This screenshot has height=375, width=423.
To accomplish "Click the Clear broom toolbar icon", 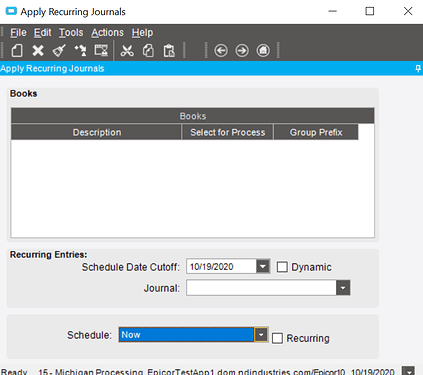I will coord(59,51).
